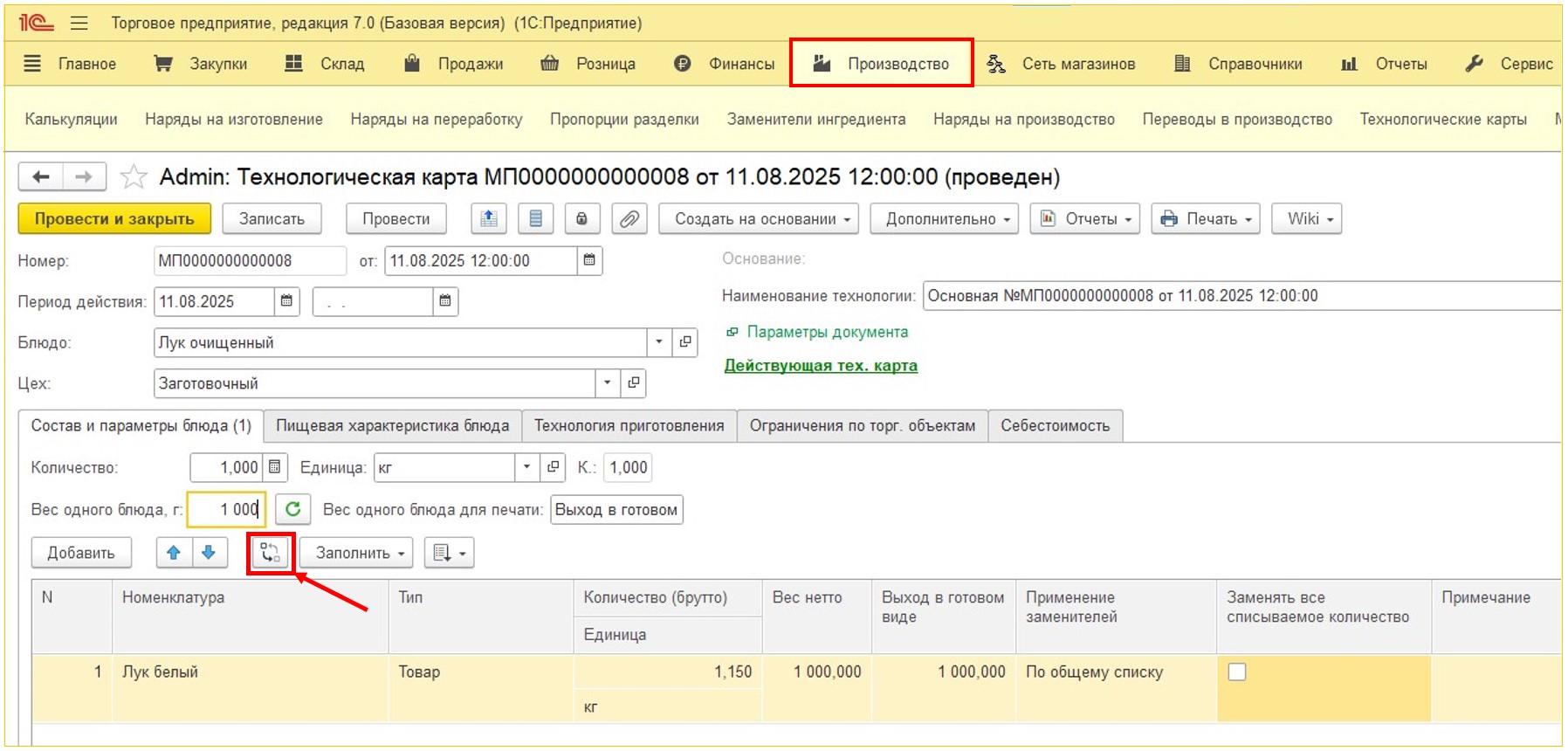
Task: Click the paperclip attached files icon
Action: (x=629, y=219)
